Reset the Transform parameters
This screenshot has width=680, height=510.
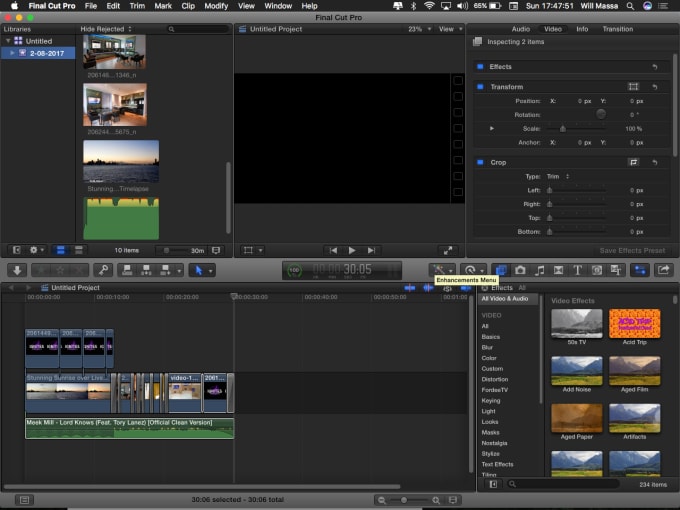tap(655, 87)
